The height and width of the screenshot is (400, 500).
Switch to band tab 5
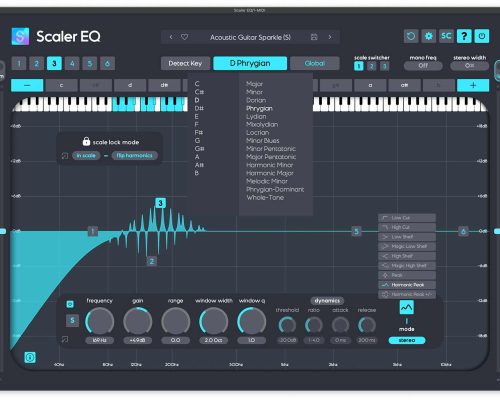(90, 63)
